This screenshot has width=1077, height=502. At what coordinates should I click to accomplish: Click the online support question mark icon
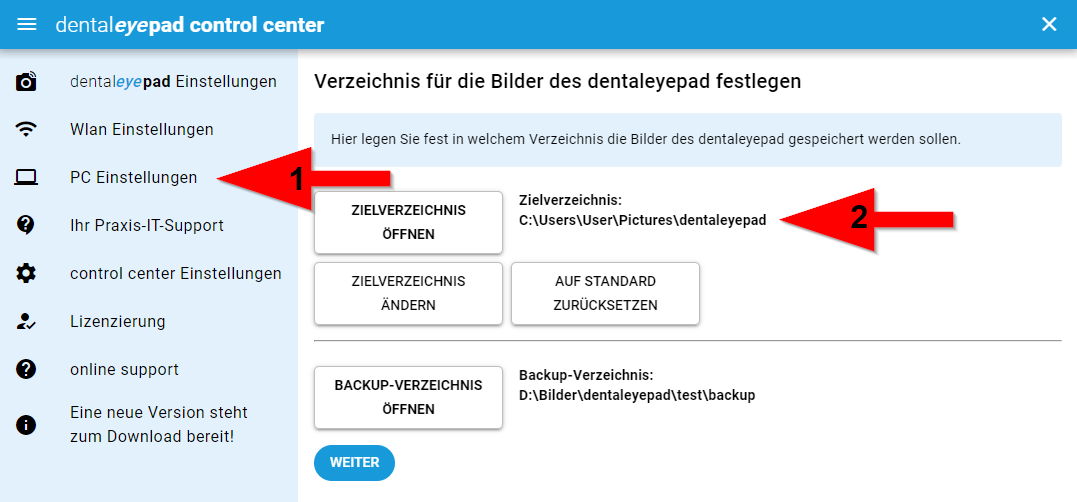[26, 369]
